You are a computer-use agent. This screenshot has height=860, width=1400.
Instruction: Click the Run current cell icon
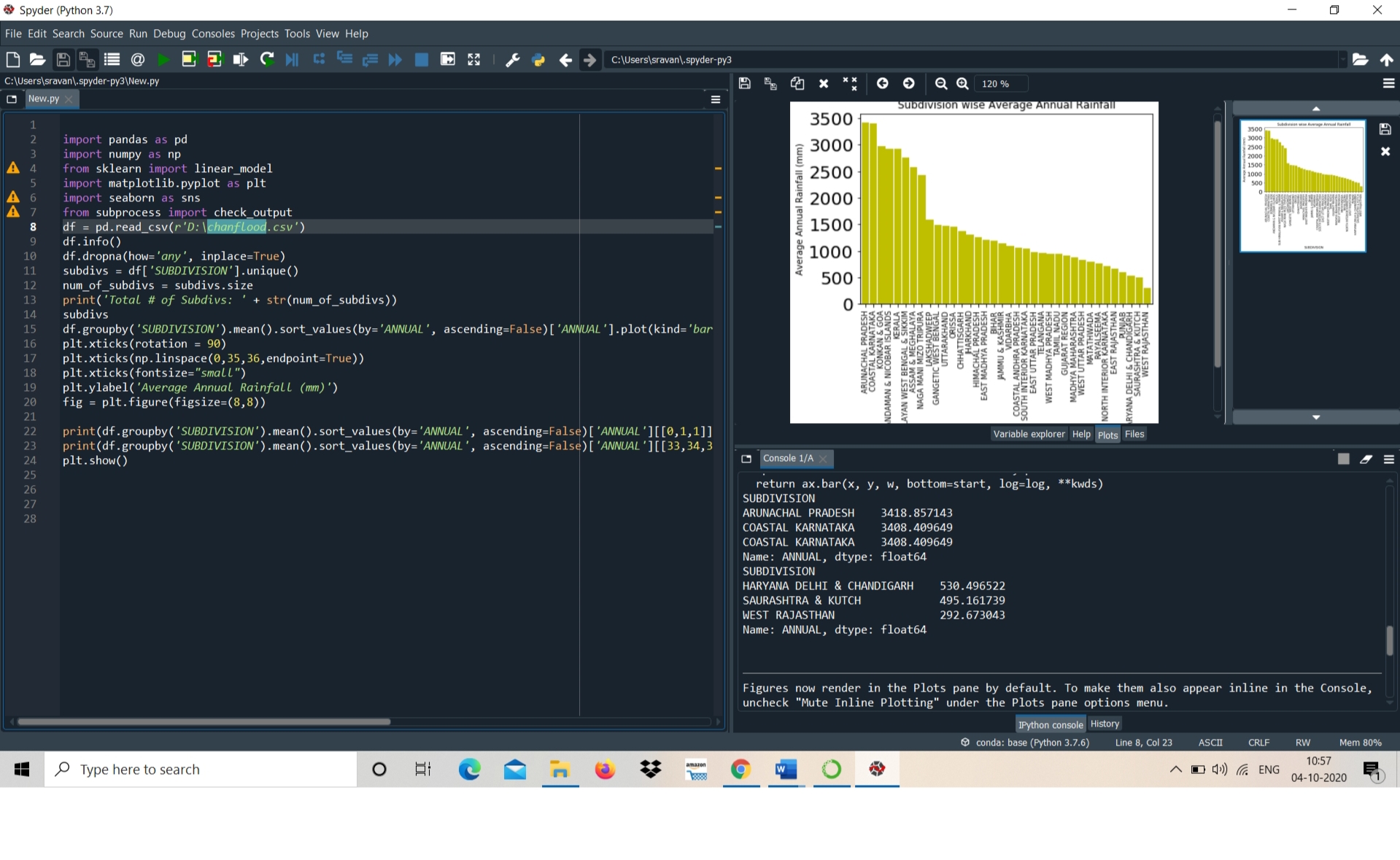tap(189, 60)
